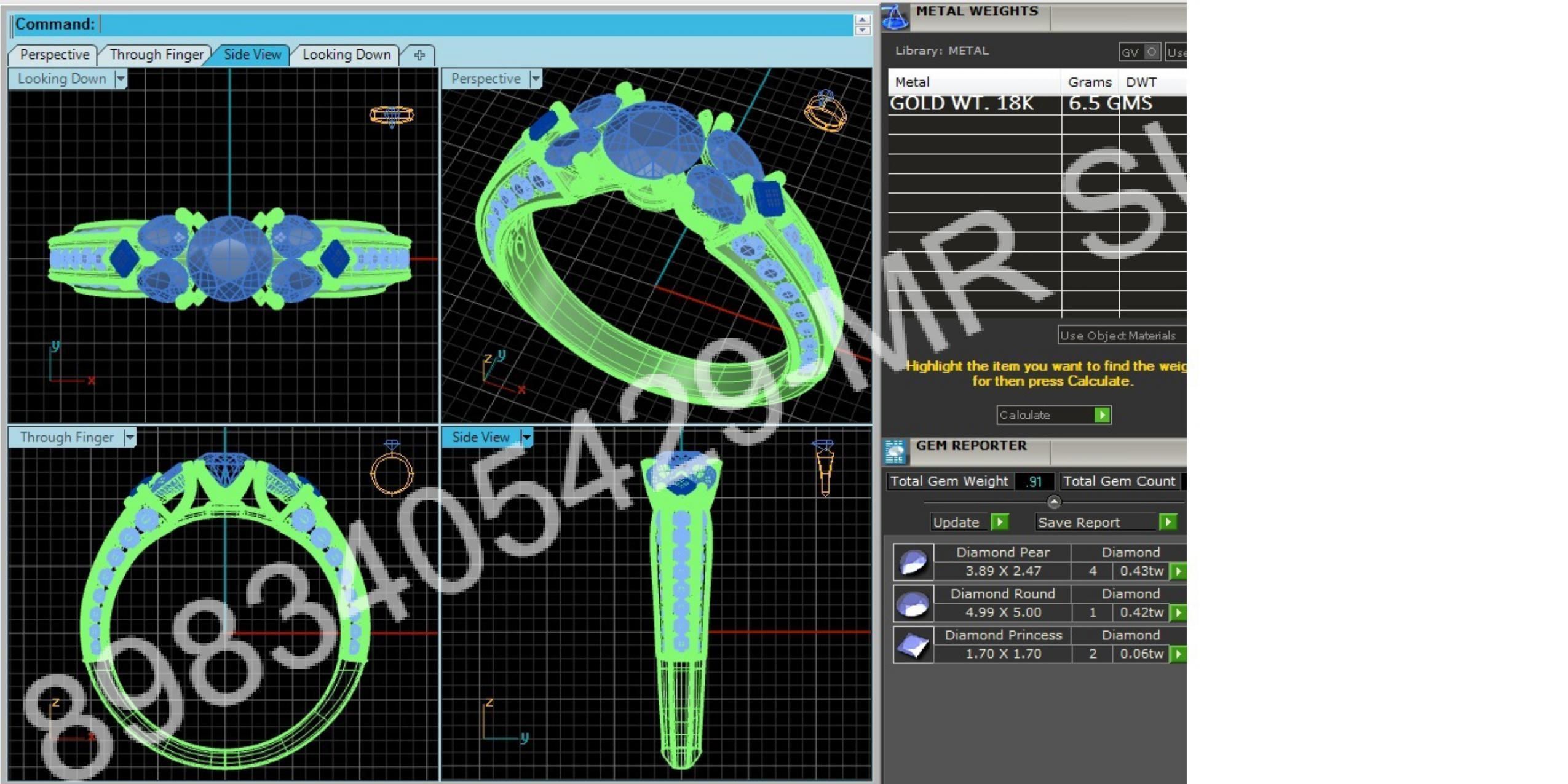Click green arrow beside 0.43tw pear row
The image size is (1568, 784).
coord(1178,571)
